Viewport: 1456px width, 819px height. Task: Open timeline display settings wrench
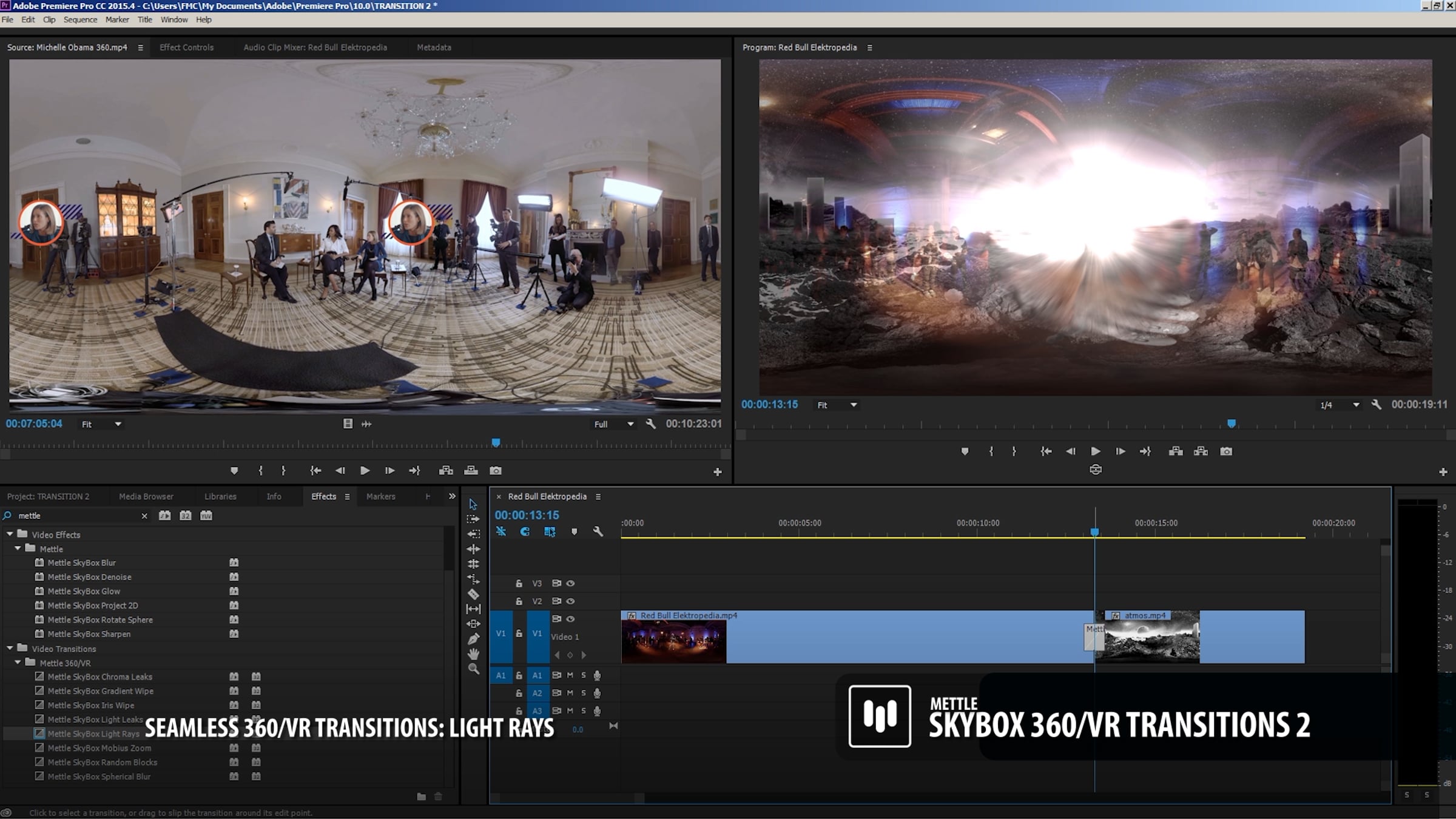(598, 531)
